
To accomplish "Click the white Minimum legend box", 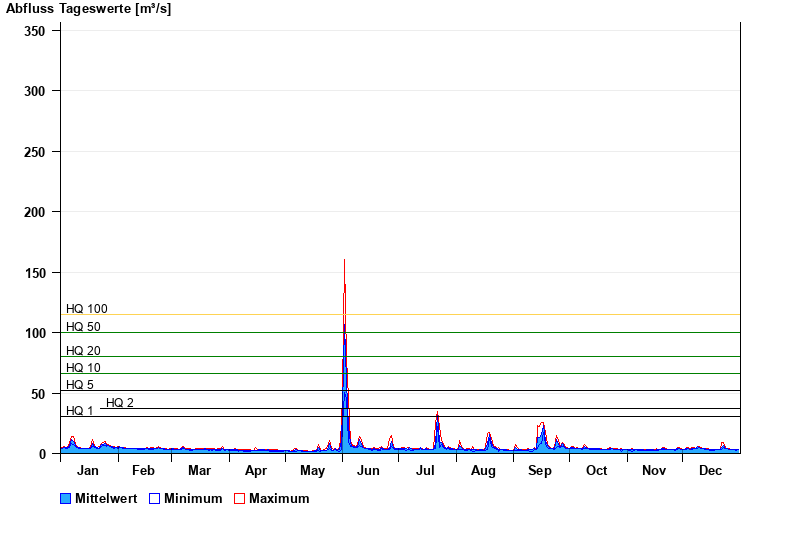I will [x=154, y=499].
